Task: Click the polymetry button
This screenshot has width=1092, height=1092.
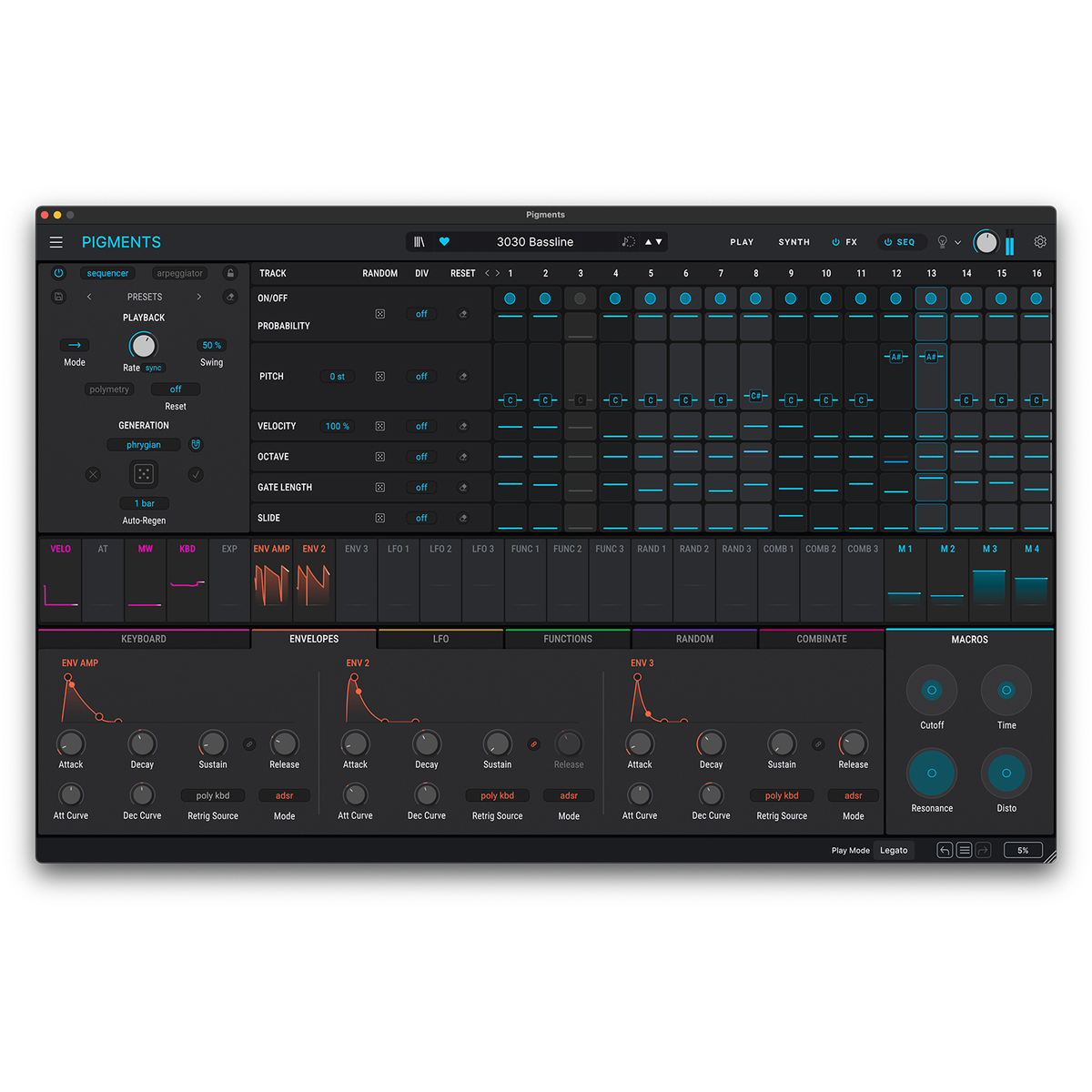Action: (x=109, y=389)
